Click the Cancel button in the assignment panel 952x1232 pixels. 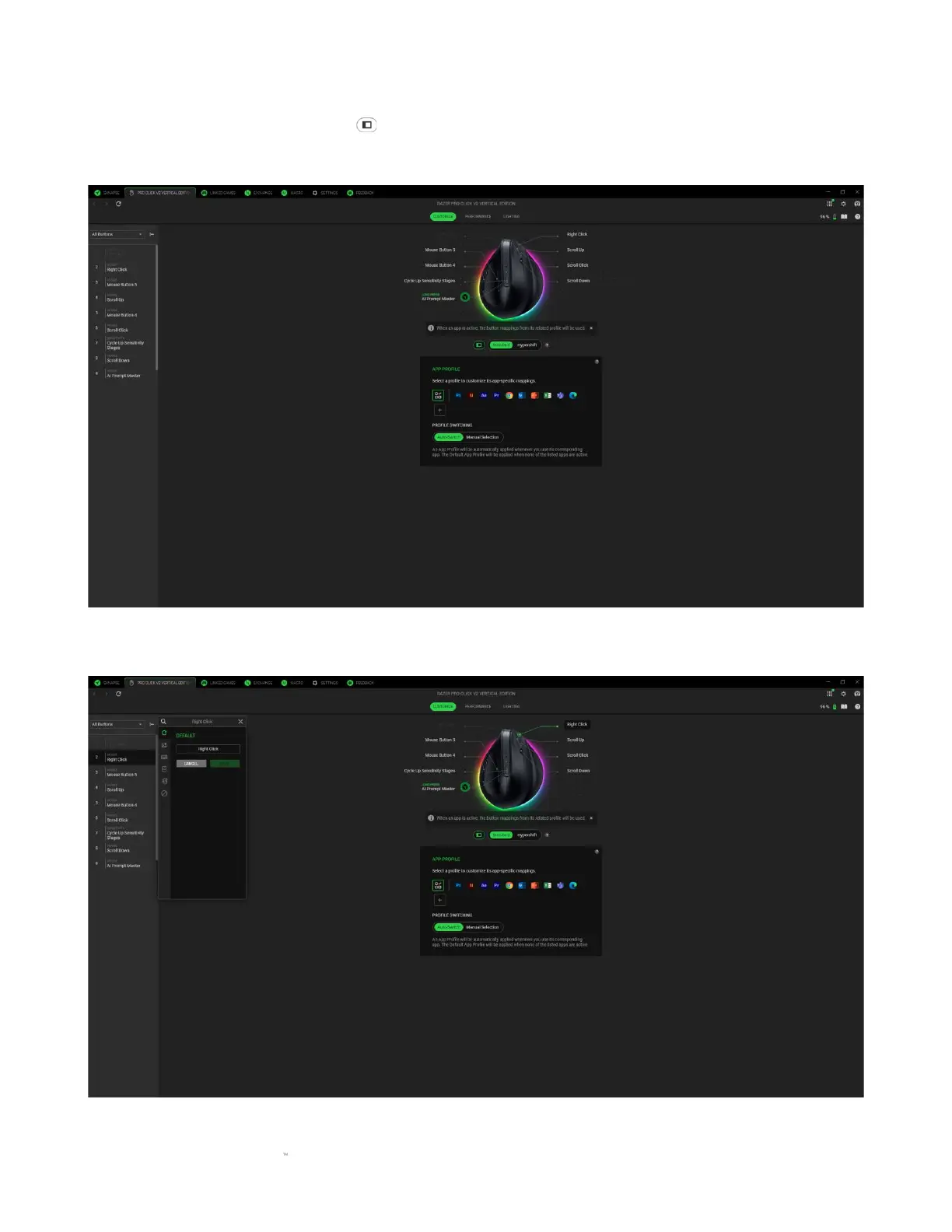point(191,764)
